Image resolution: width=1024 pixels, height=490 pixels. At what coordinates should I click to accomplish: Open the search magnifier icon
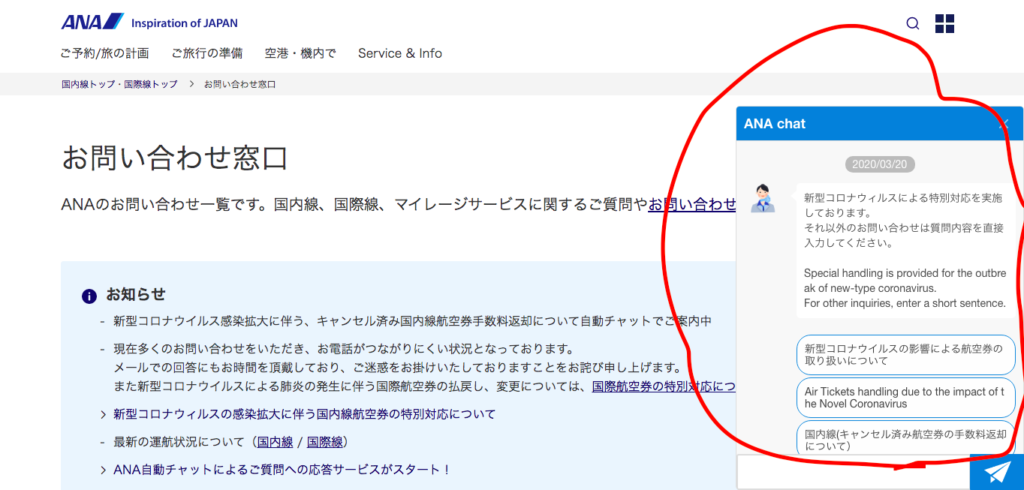pyautogui.click(x=913, y=24)
